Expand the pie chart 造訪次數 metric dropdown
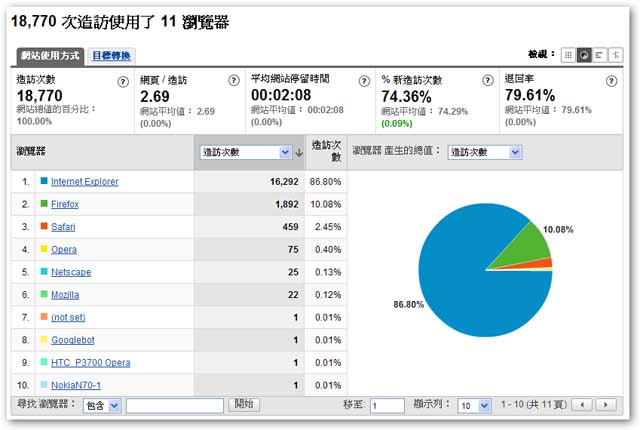The height and width of the screenshot is (430, 640). click(485, 152)
